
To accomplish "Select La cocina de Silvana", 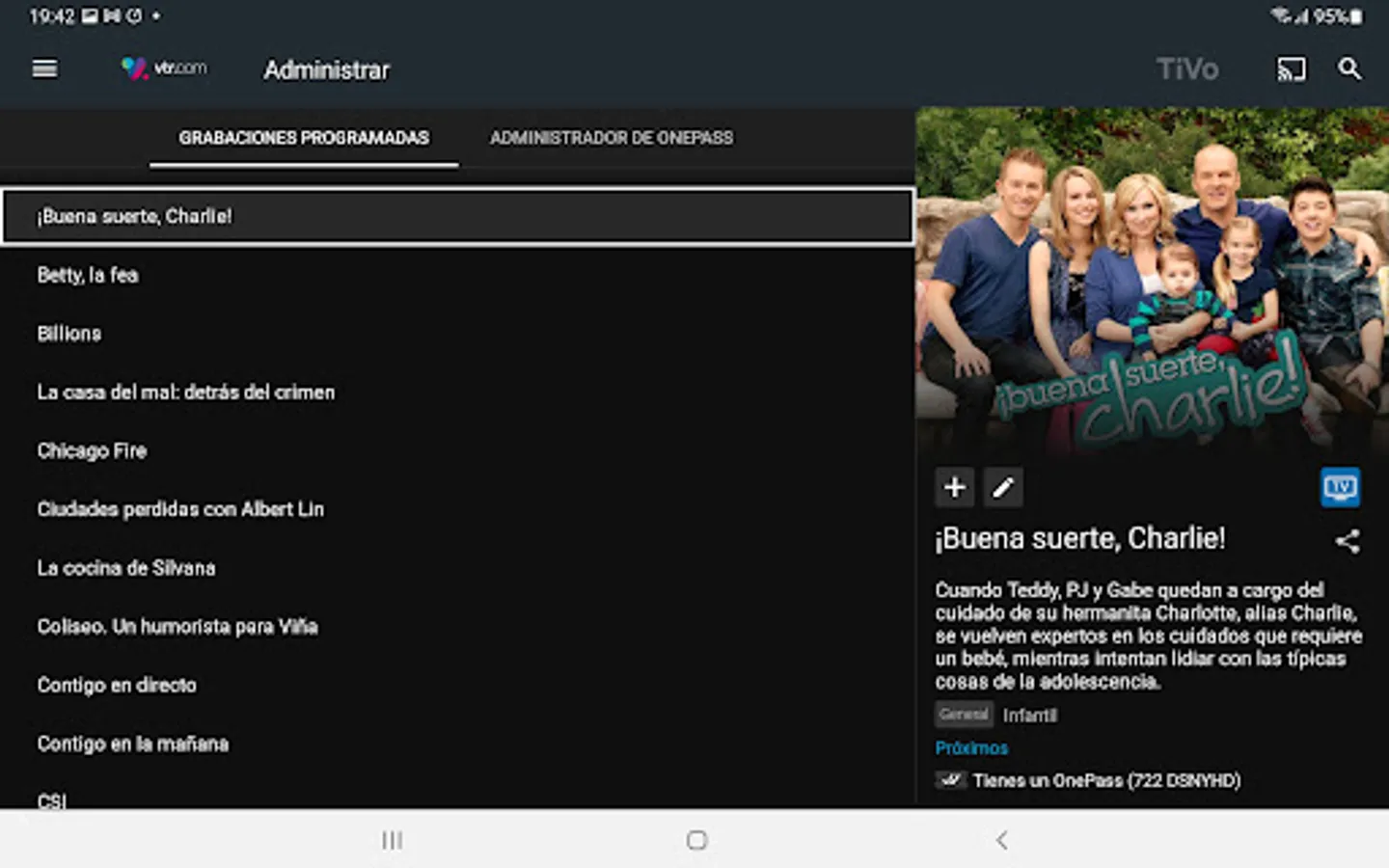I will (x=457, y=568).
